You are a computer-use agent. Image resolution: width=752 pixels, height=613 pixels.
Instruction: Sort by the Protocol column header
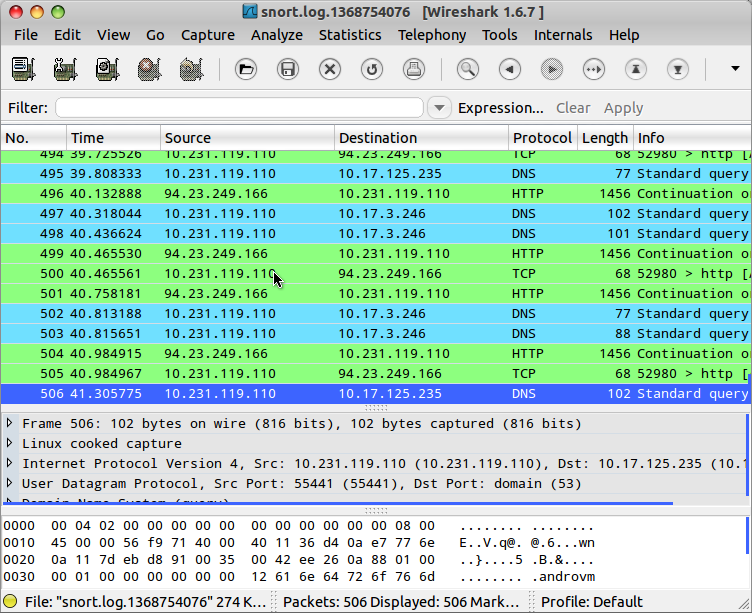[x=543, y=138]
